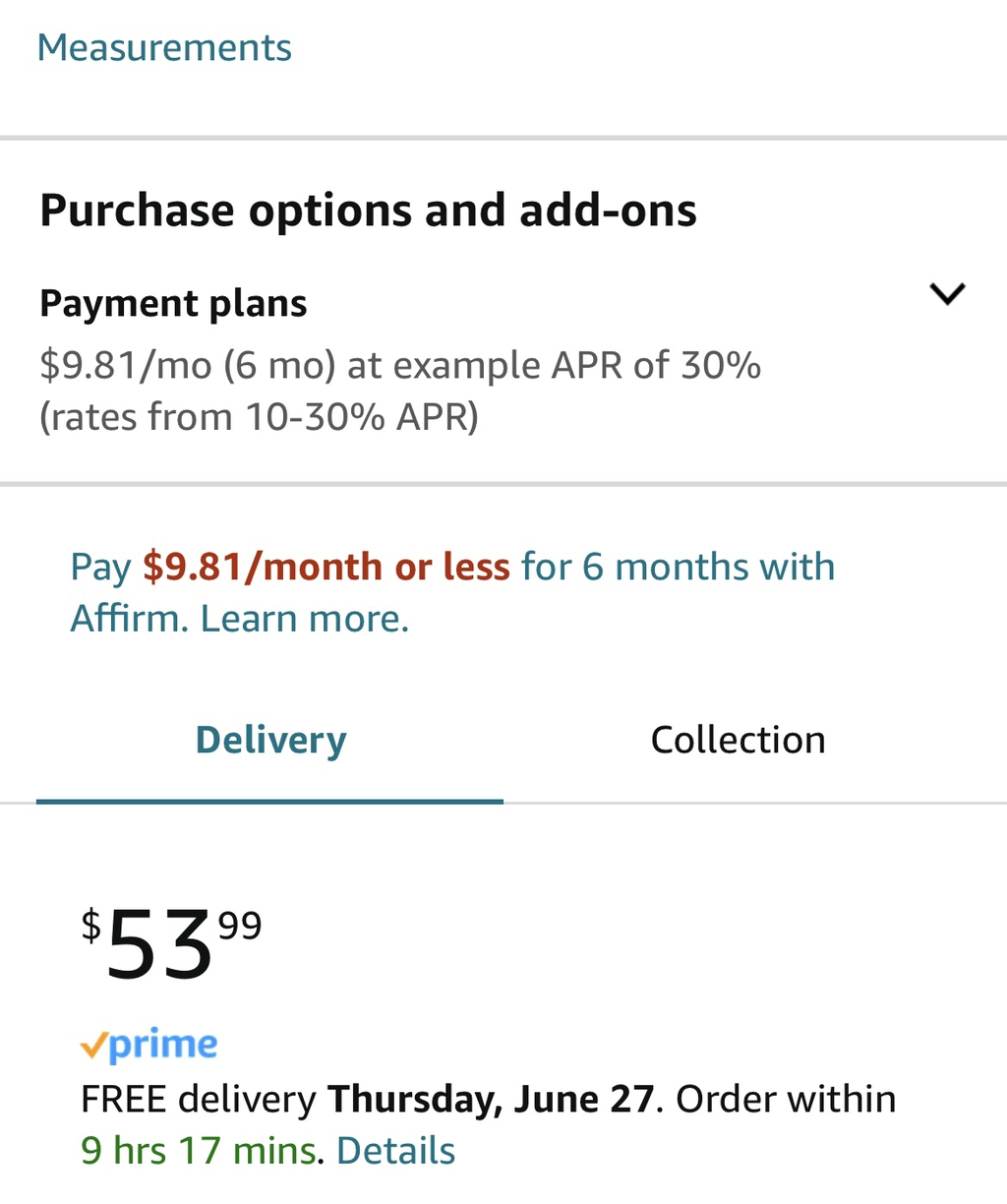Tap the orange Prime checkmark
The image size is (1007, 1204).
(93, 1046)
